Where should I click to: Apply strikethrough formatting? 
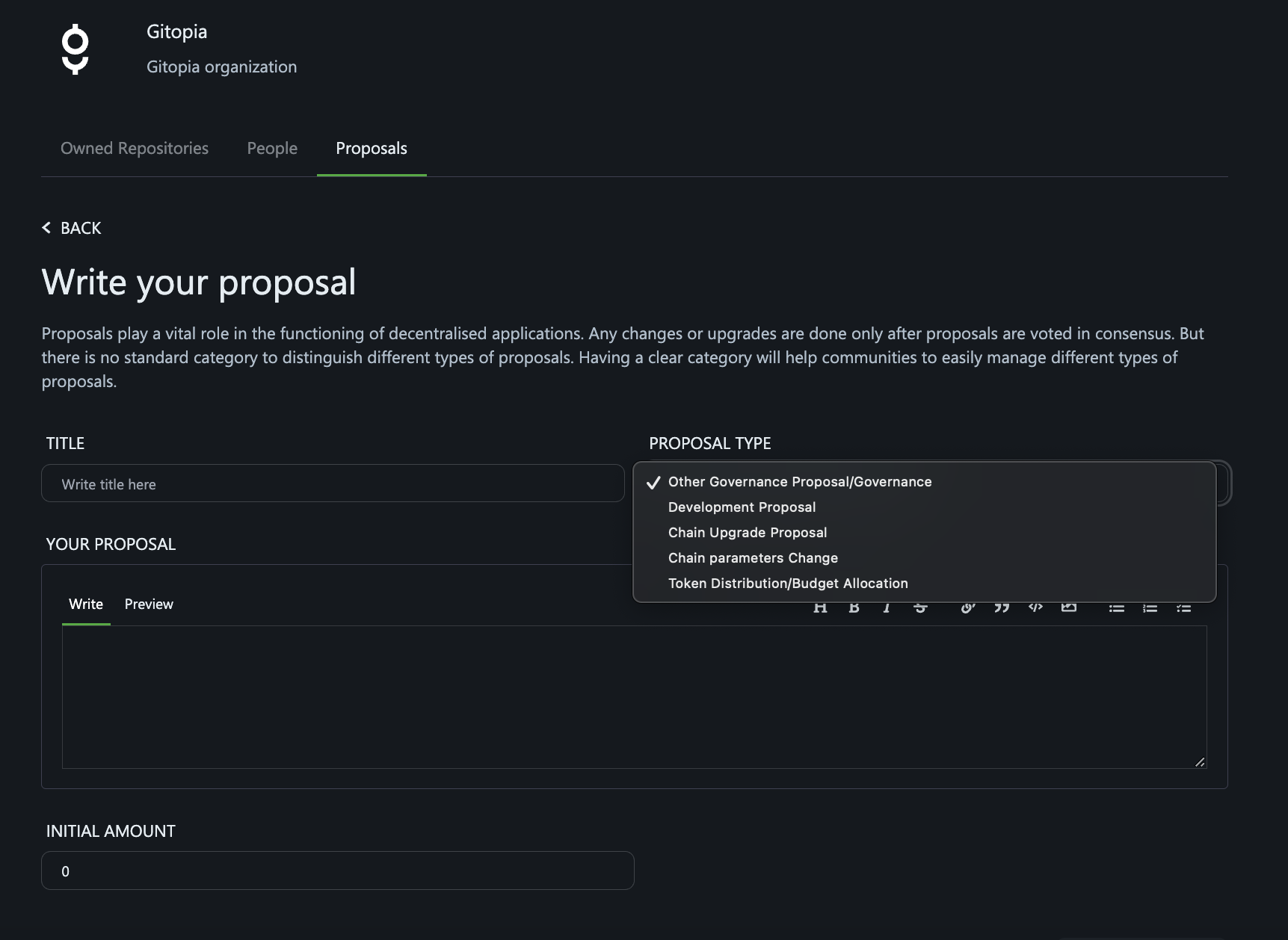point(920,607)
